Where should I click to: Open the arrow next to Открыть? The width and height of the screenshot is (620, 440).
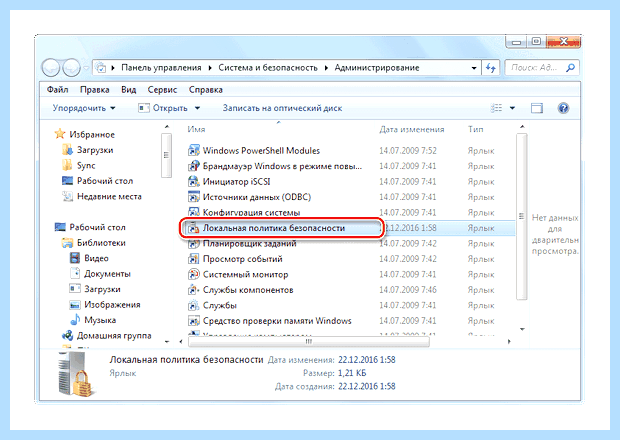tap(197, 108)
